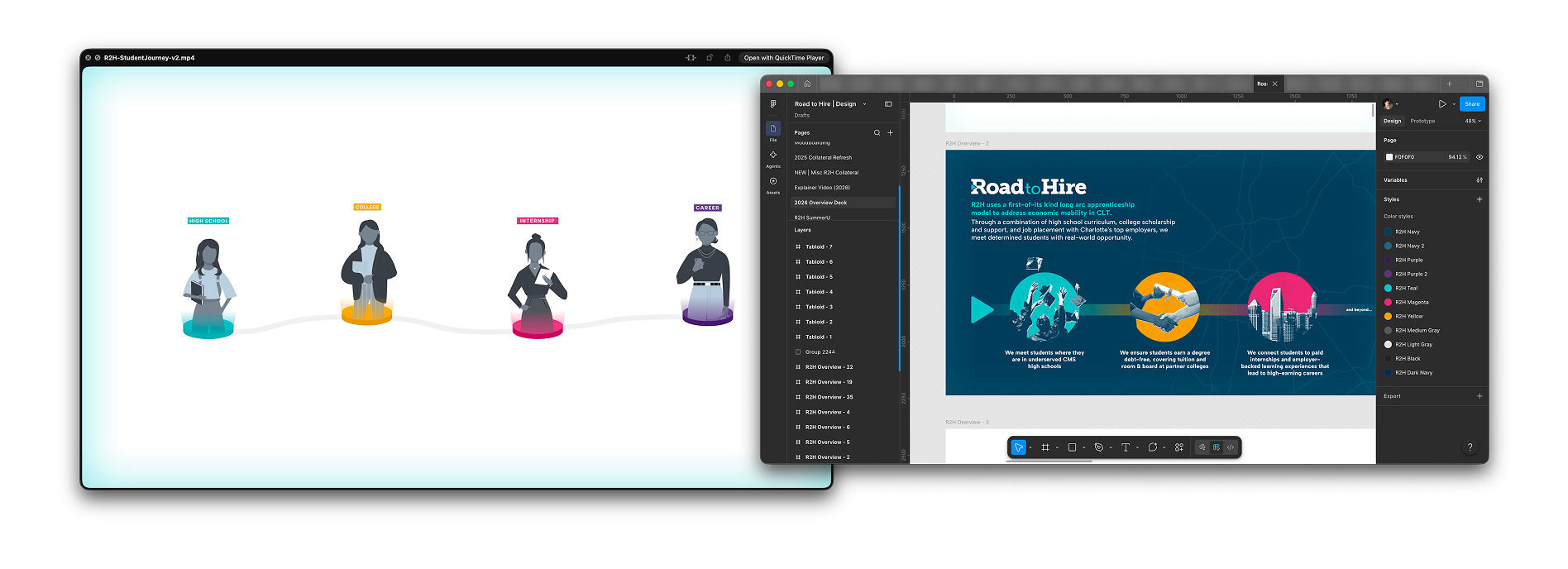This screenshot has width=1568, height=569.
Task: Add a new page with plus icon
Action: pos(890,132)
